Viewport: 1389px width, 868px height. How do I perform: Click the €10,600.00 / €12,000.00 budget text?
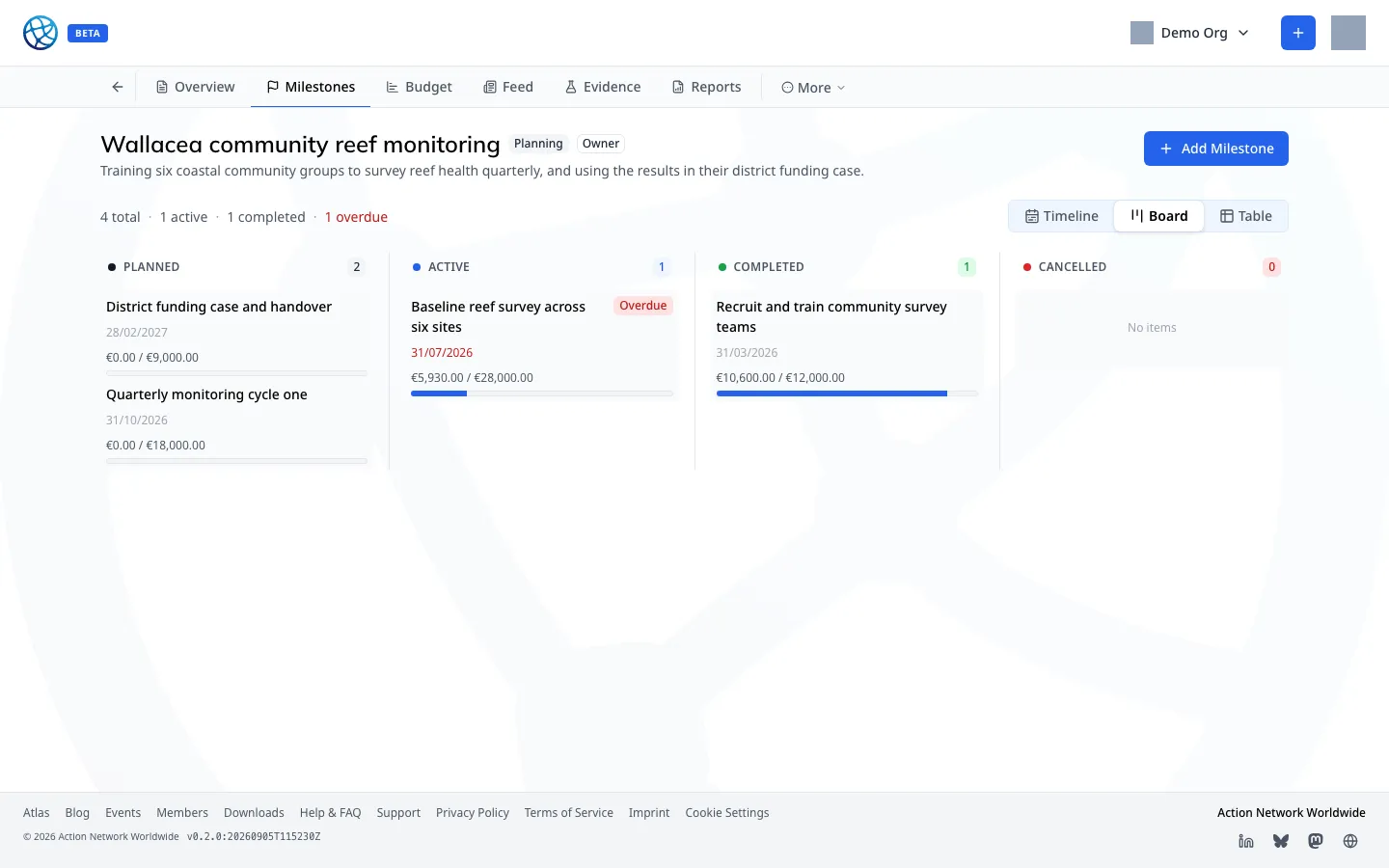click(780, 378)
